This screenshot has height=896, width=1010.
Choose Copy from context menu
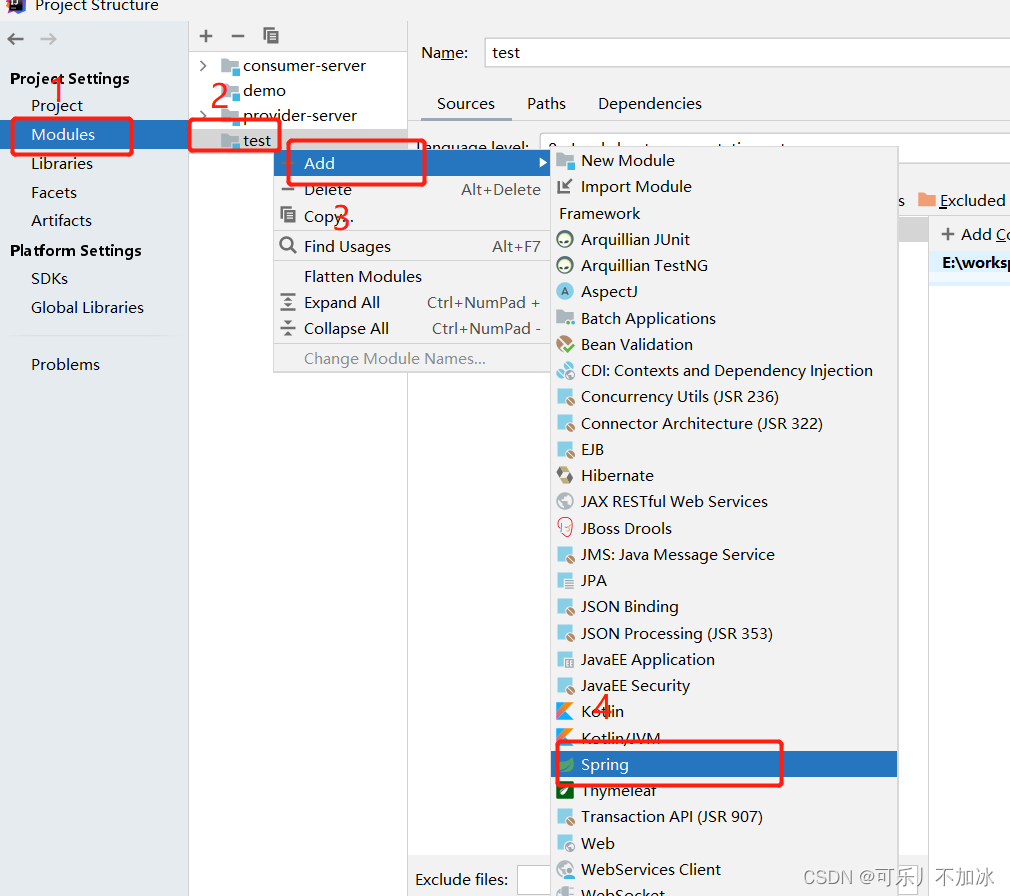412,216
